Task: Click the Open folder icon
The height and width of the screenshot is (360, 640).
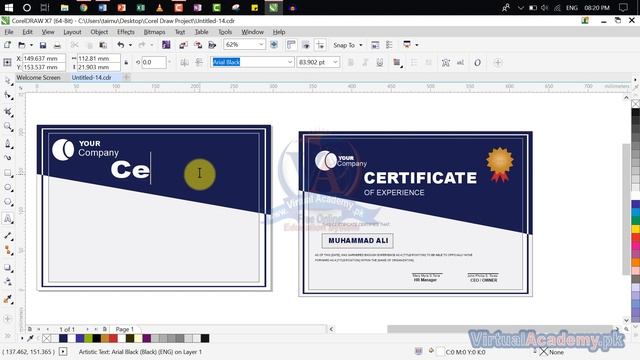Action: [x=22, y=45]
